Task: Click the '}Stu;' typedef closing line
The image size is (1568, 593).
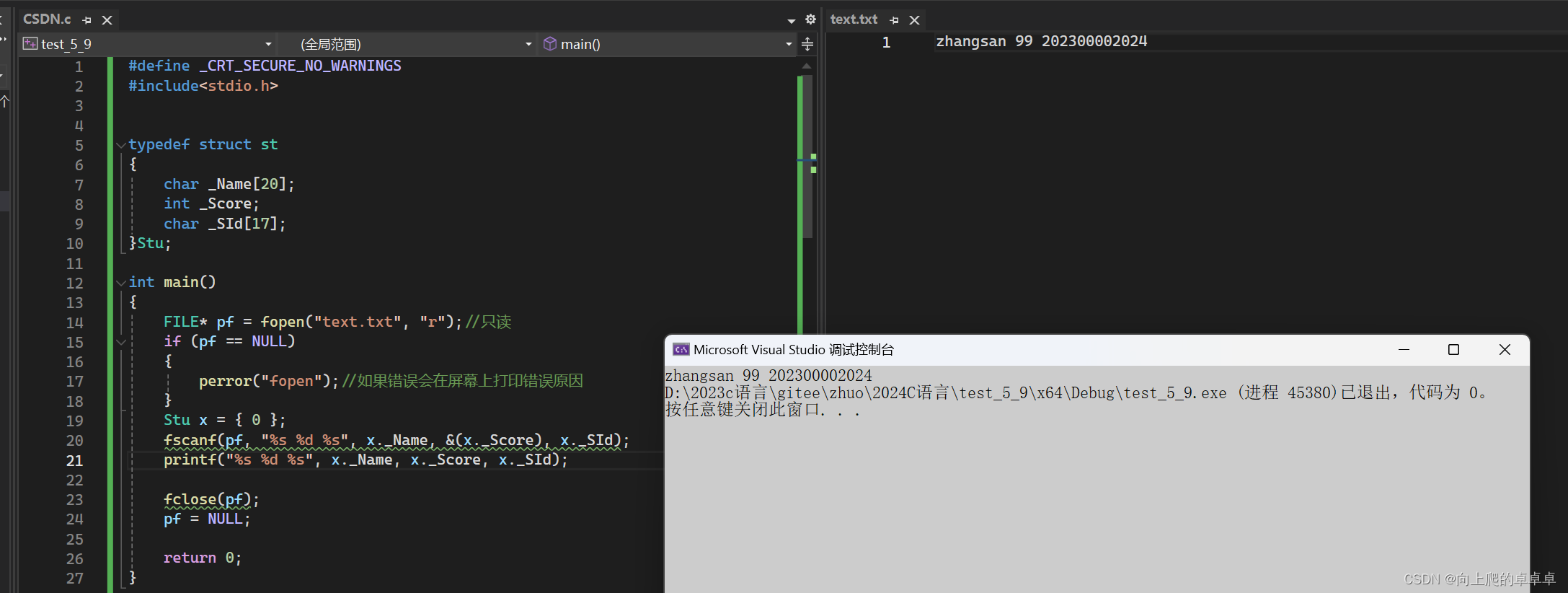Action: coord(150,243)
